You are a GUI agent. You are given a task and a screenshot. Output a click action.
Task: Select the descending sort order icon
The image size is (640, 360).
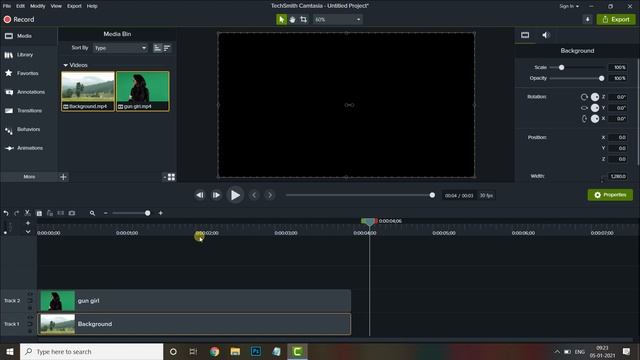point(167,48)
